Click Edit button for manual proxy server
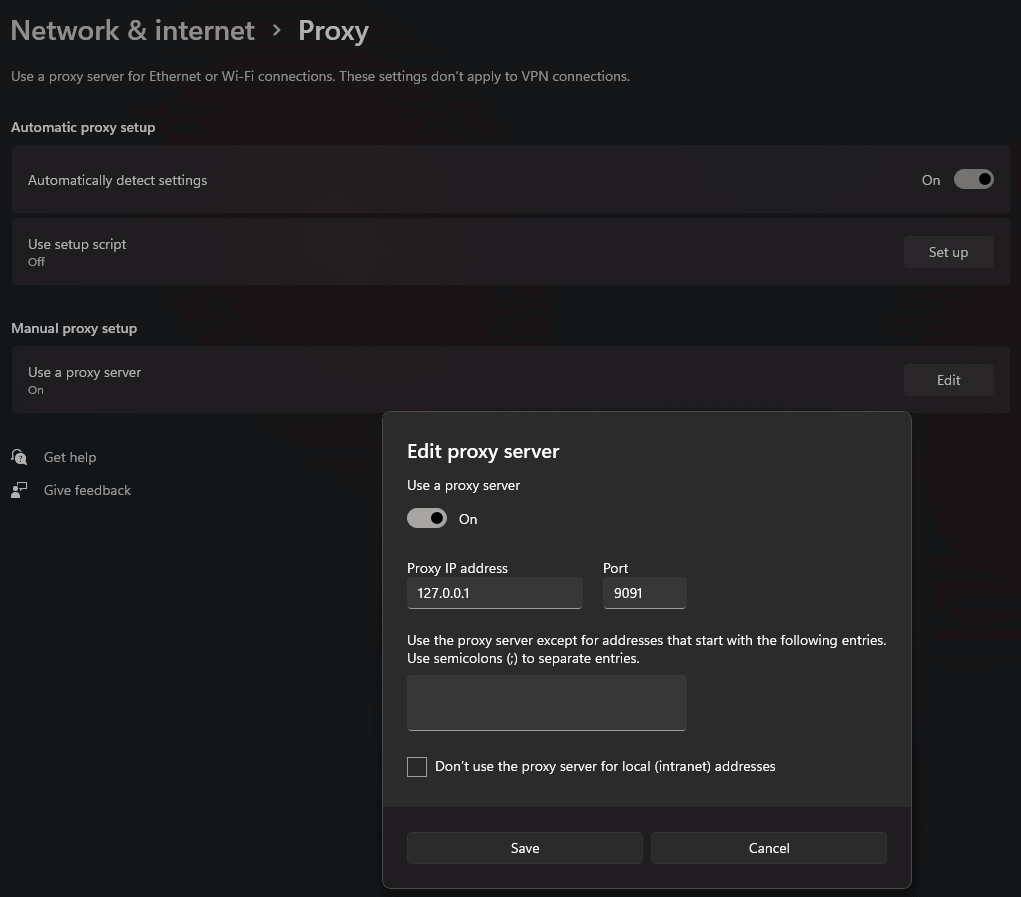This screenshot has width=1021, height=897. click(x=948, y=380)
